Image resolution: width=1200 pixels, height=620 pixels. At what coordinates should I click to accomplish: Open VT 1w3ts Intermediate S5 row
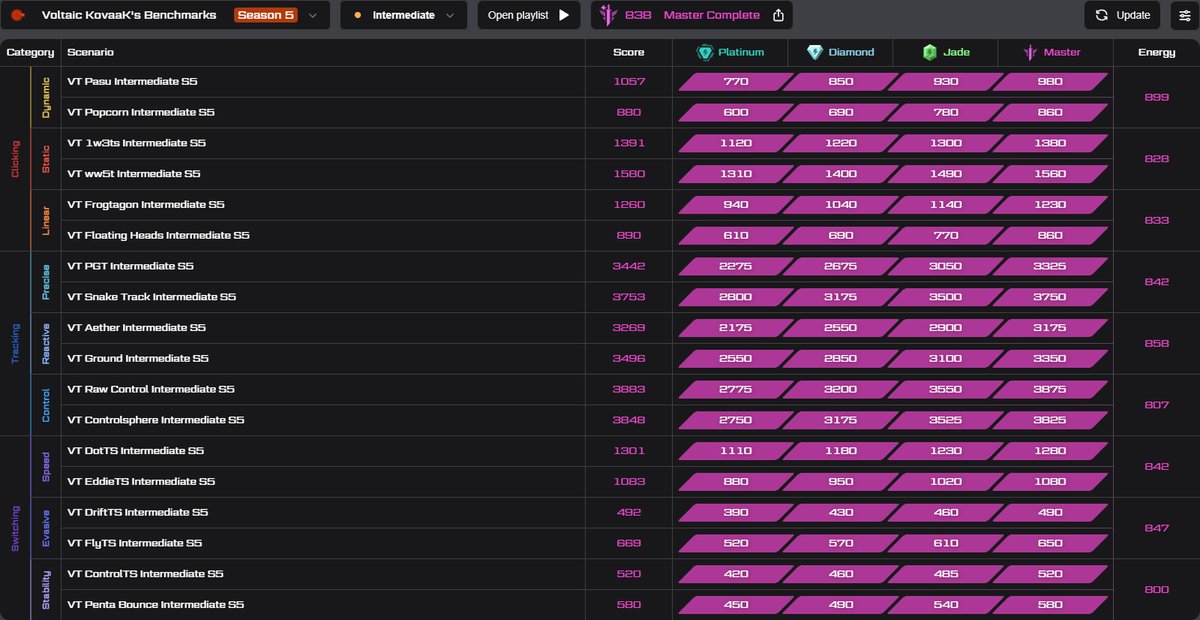(136, 143)
